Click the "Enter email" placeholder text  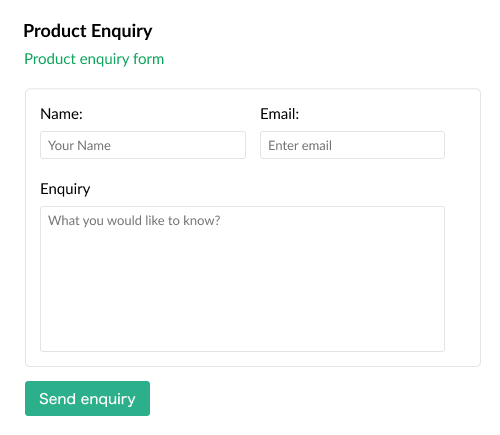point(300,146)
